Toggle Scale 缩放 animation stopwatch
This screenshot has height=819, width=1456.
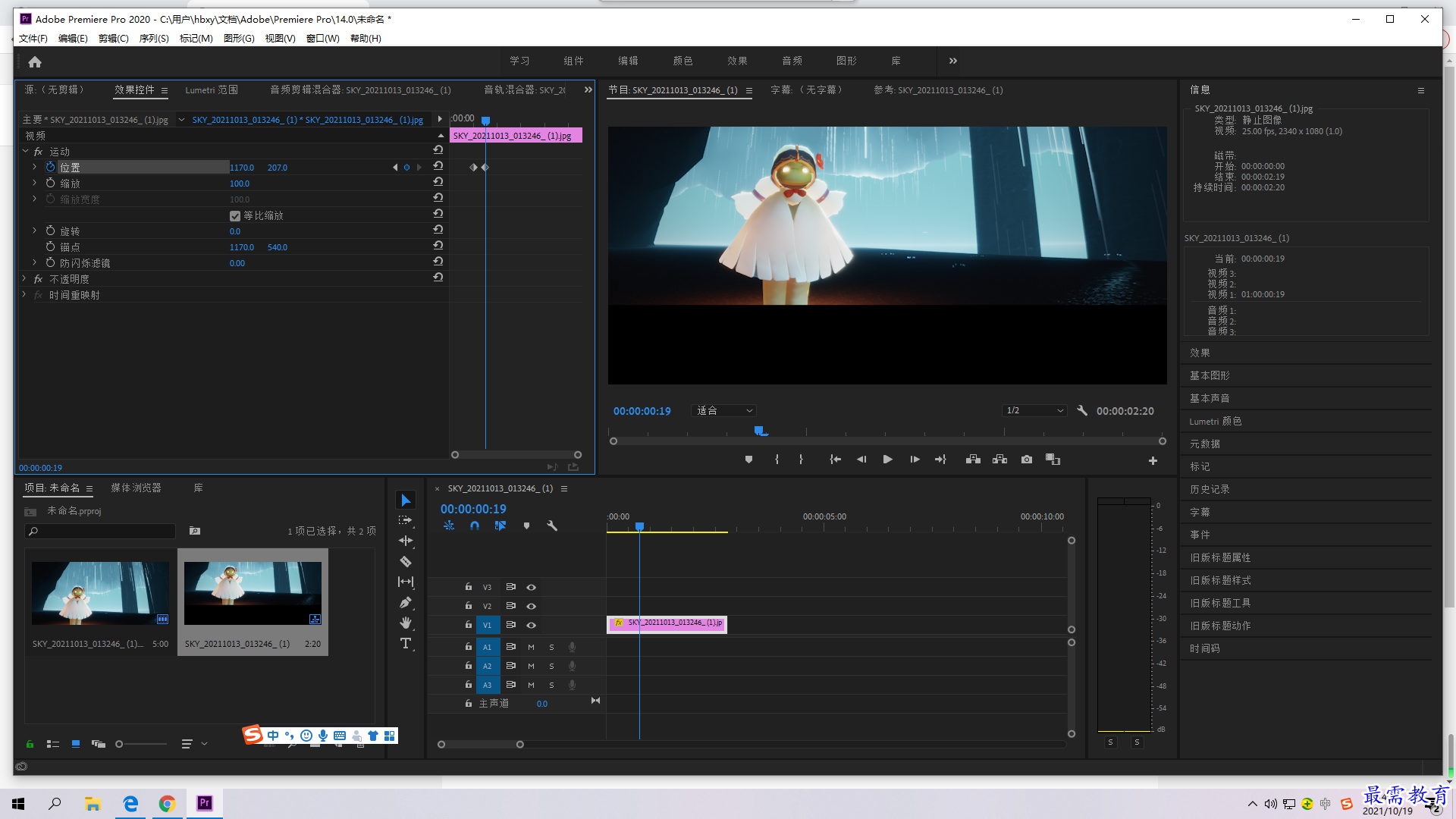coord(50,183)
